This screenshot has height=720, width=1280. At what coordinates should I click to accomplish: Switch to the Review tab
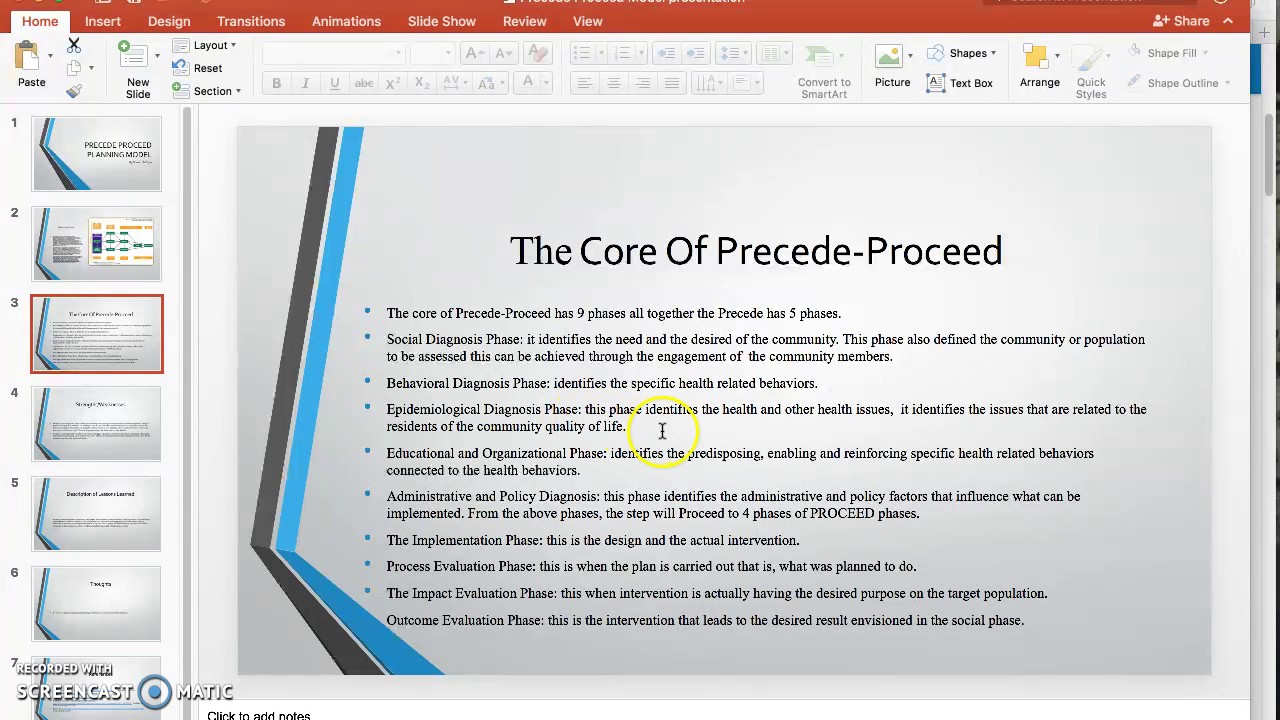[525, 21]
